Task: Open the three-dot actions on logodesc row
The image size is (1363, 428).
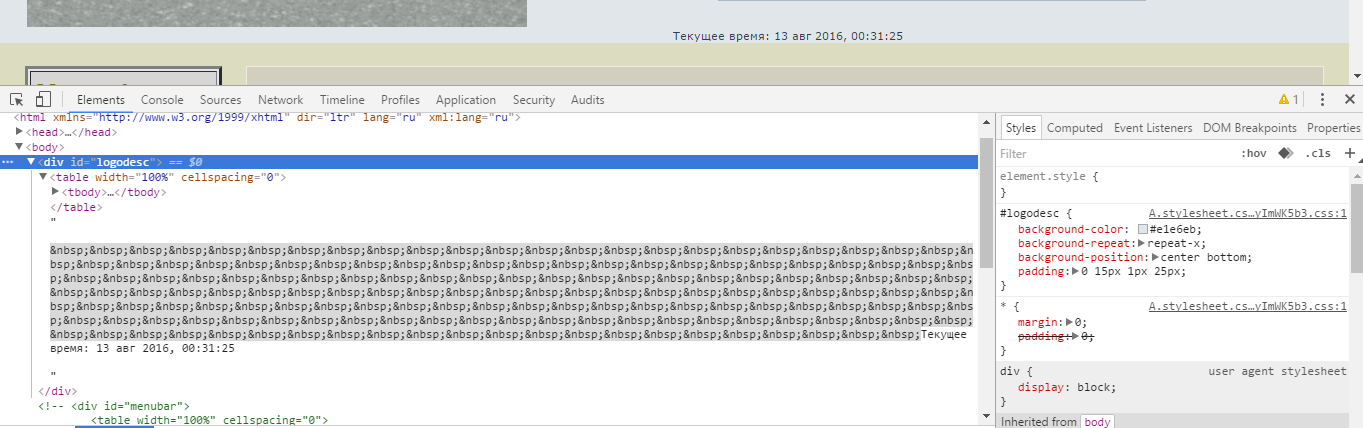Action: [x=8, y=162]
